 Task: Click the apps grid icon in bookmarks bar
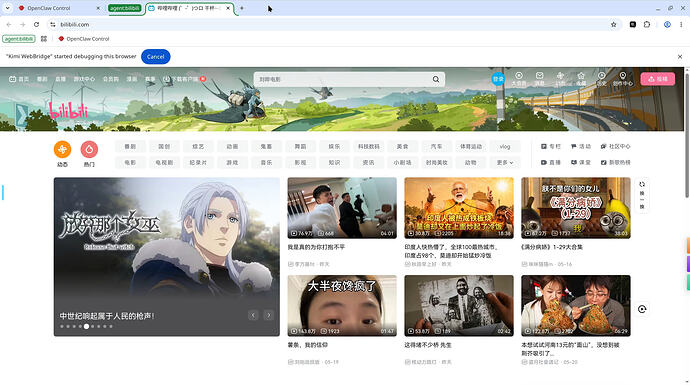(44, 39)
